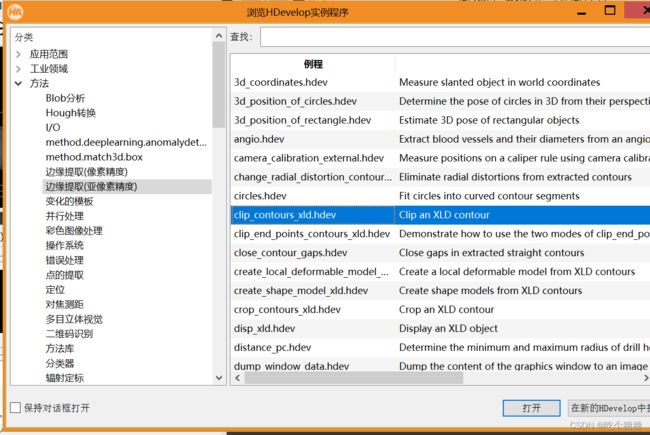Select clip_end_points_contours_xld.hdev example
Screen dimensions: 650x435
pyautogui.click(x=312, y=234)
